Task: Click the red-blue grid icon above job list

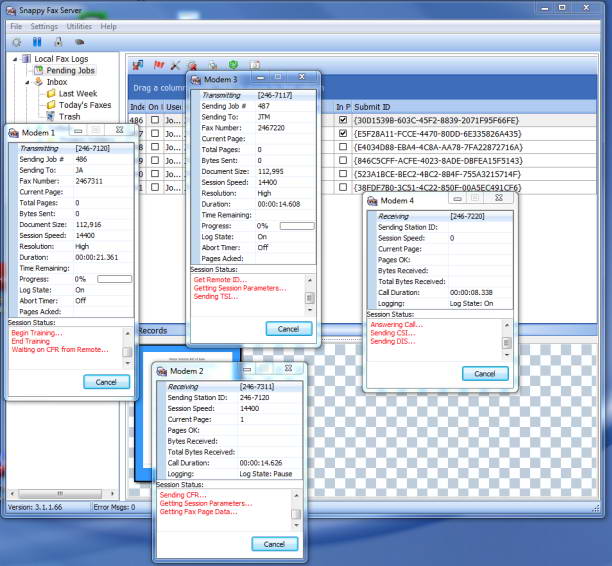Action: pyautogui.click(x=137, y=65)
